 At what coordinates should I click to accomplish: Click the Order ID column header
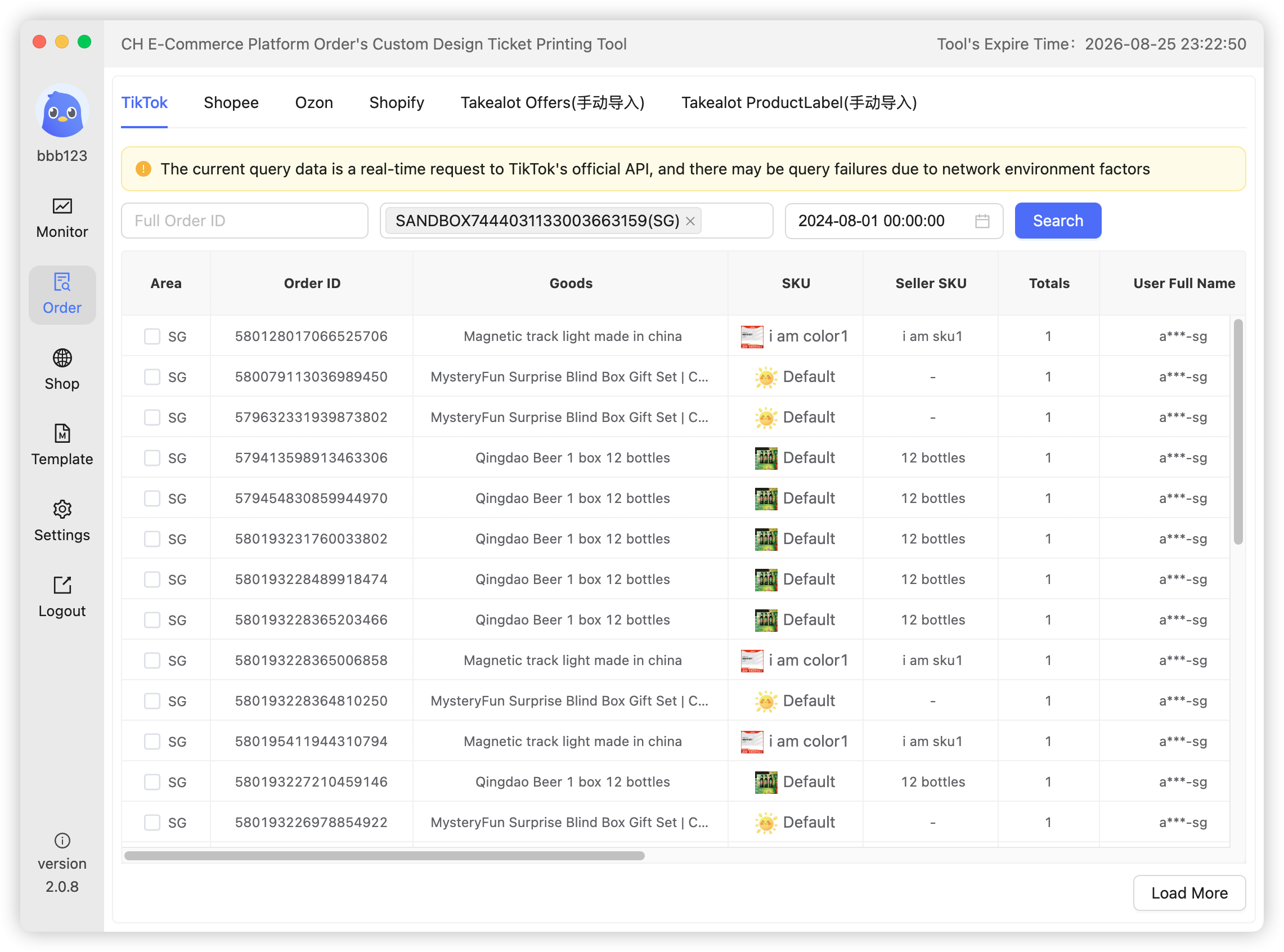[x=312, y=284]
